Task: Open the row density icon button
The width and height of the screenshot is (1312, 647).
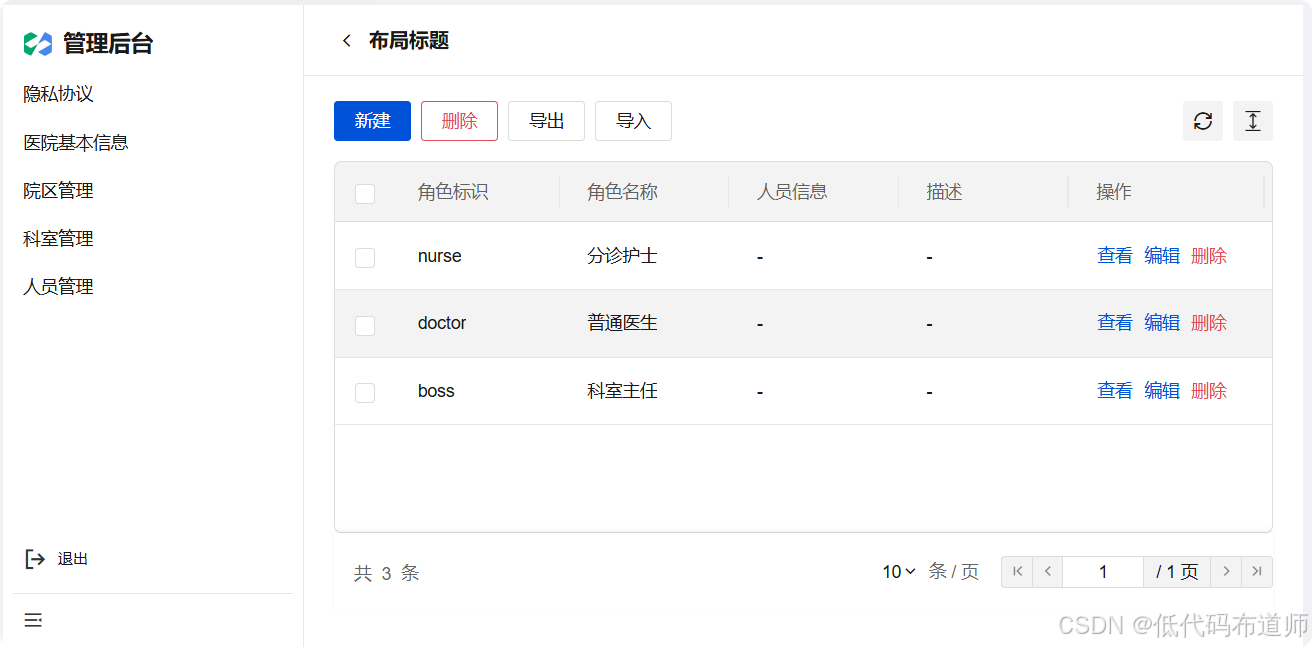Action: (x=1253, y=121)
